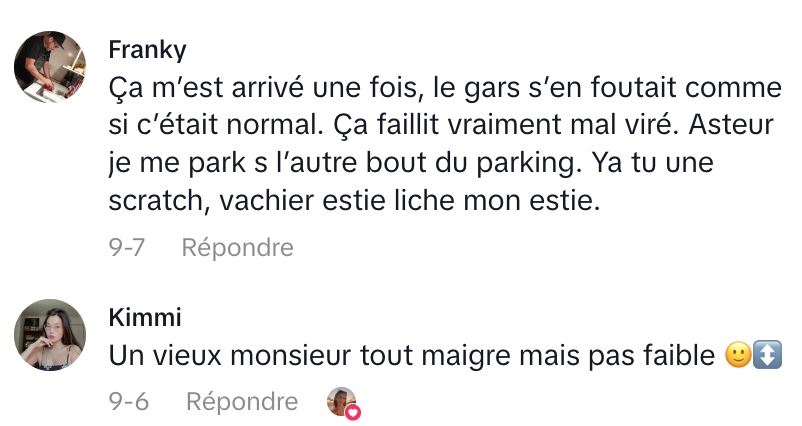
Task: Reply to Franky's comment with Répondre
Action: click(237, 247)
